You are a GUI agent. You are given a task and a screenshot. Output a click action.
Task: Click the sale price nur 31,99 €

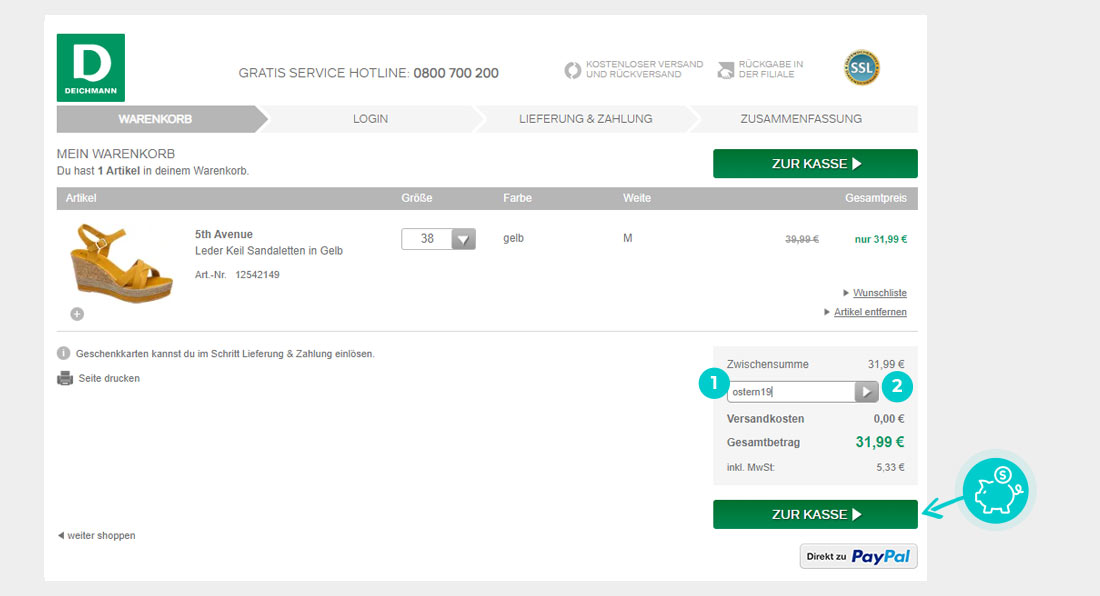click(x=880, y=239)
